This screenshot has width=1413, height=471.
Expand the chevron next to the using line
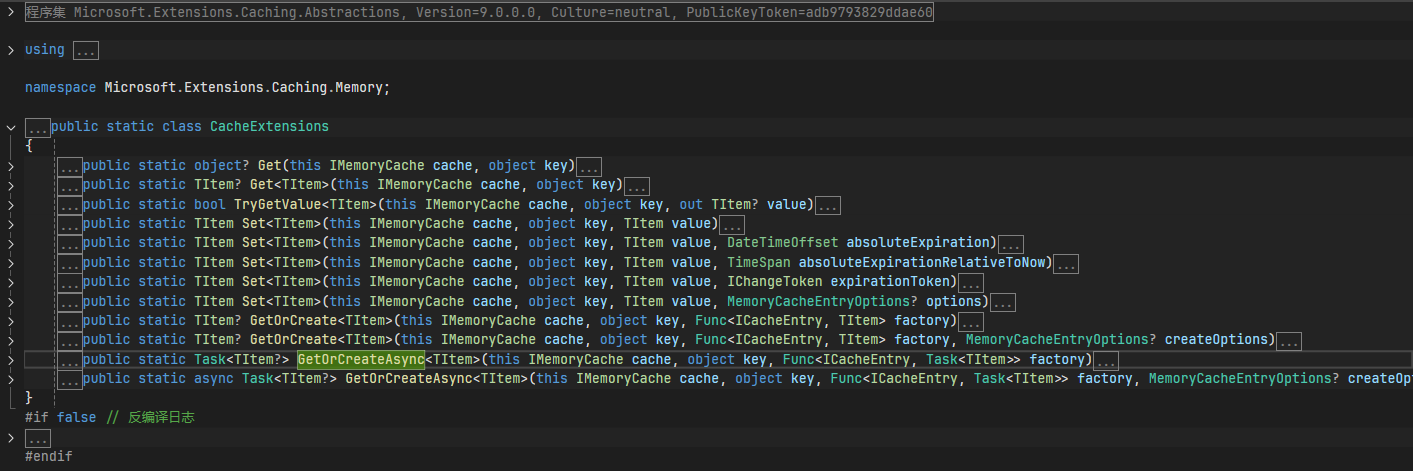click(10, 50)
